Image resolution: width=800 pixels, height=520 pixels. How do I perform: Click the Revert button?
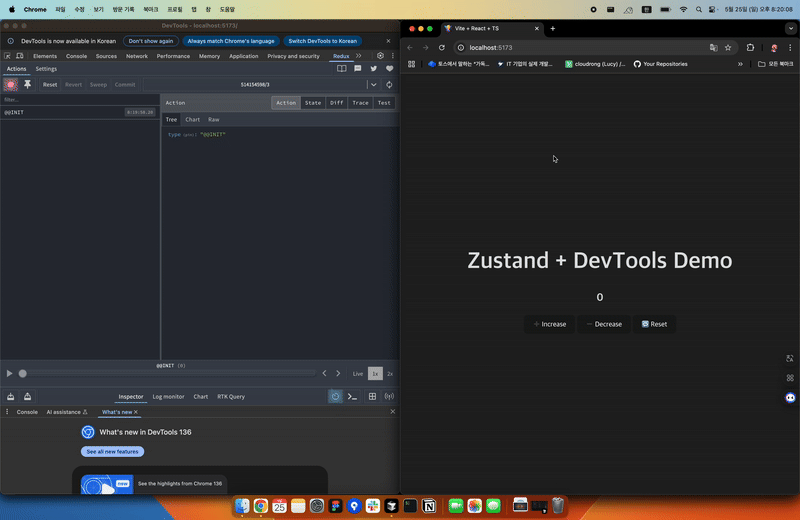(x=73, y=85)
